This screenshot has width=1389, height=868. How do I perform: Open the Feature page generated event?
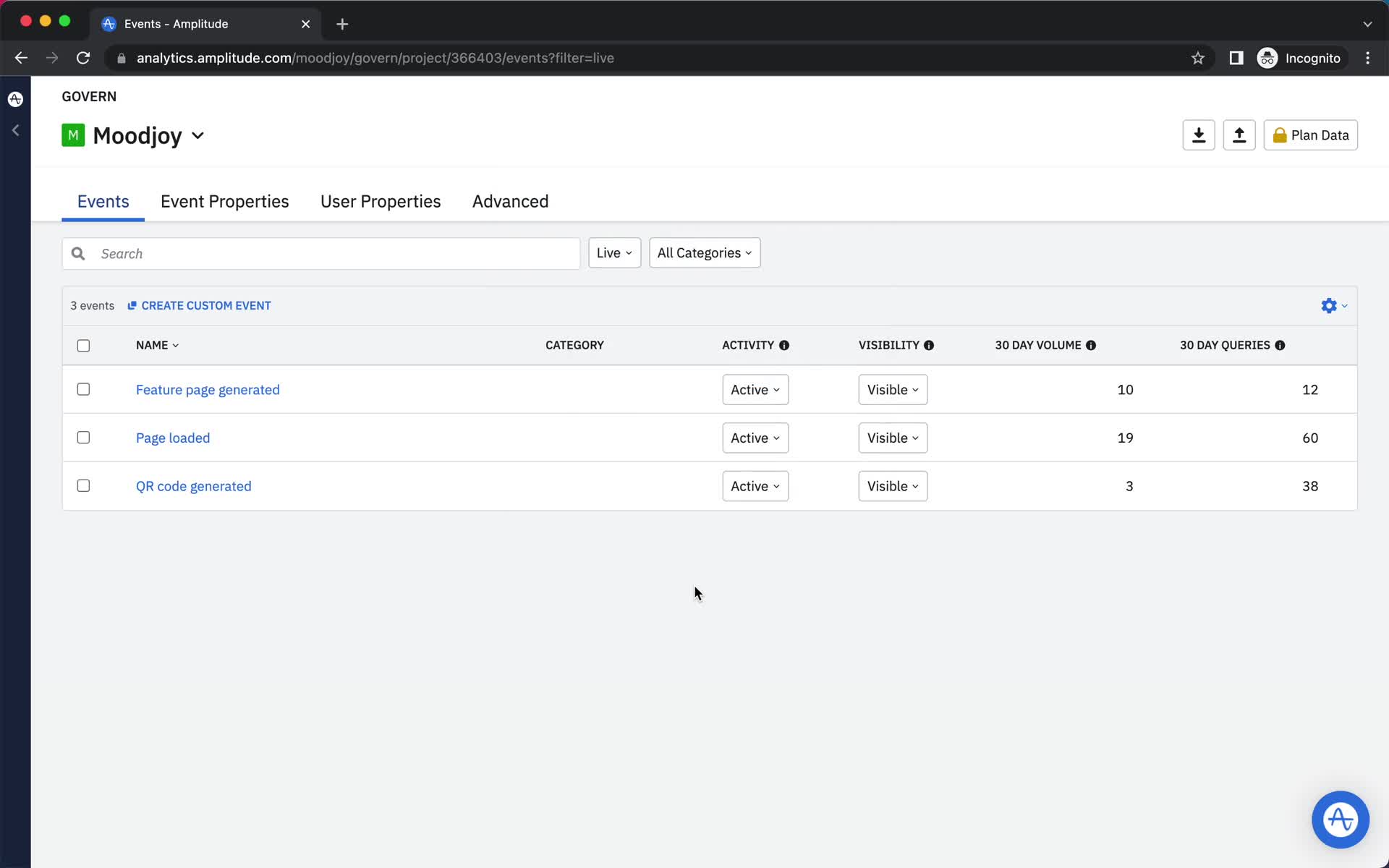208,390
